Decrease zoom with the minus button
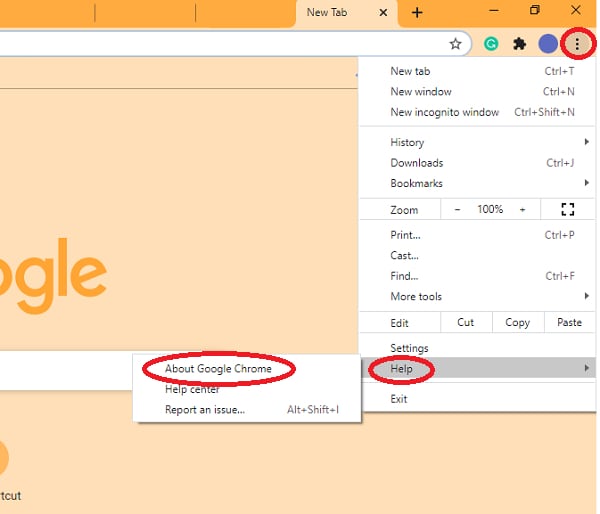 (x=457, y=209)
